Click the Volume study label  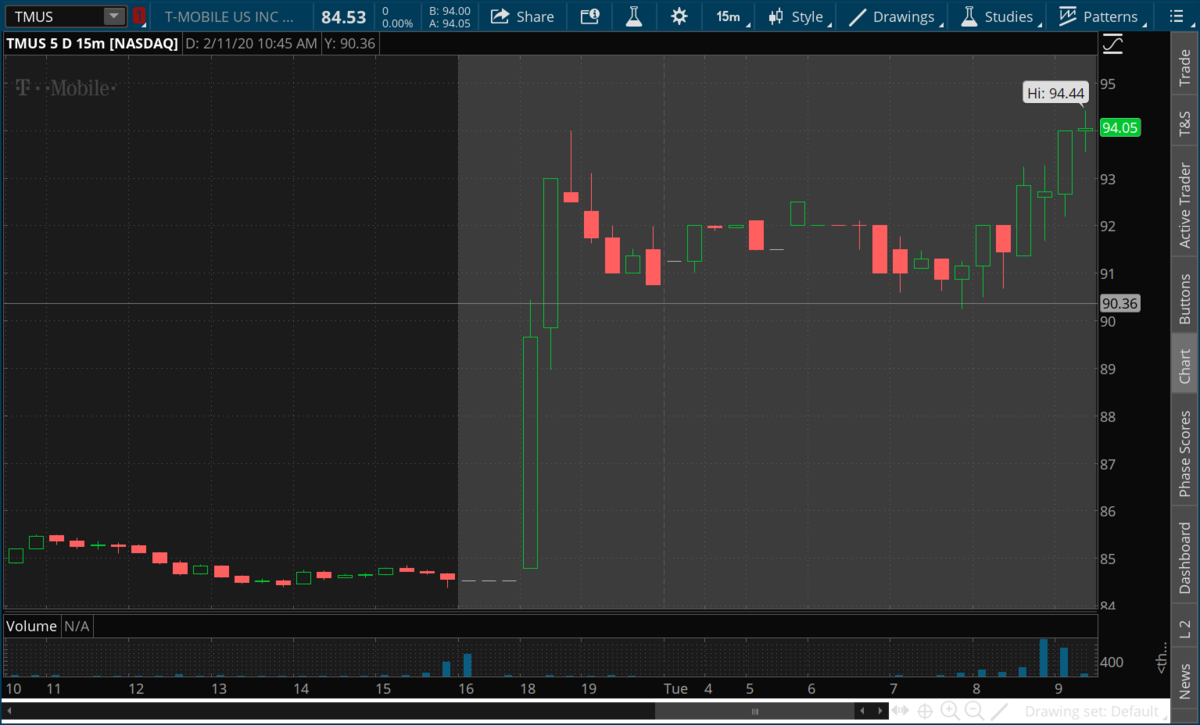pos(32,626)
